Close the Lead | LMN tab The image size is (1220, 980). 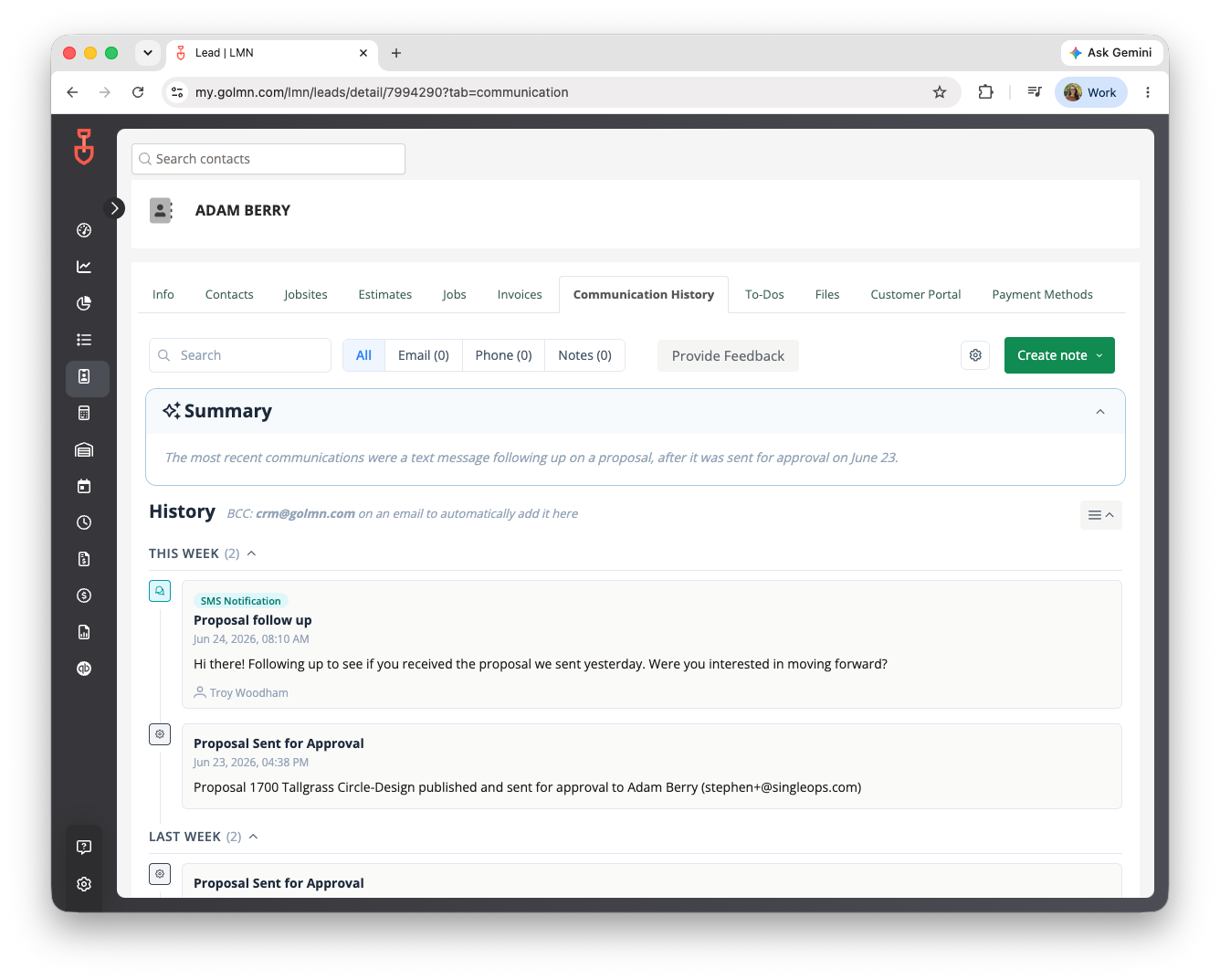pyautogui.click(x=363, y=53)
